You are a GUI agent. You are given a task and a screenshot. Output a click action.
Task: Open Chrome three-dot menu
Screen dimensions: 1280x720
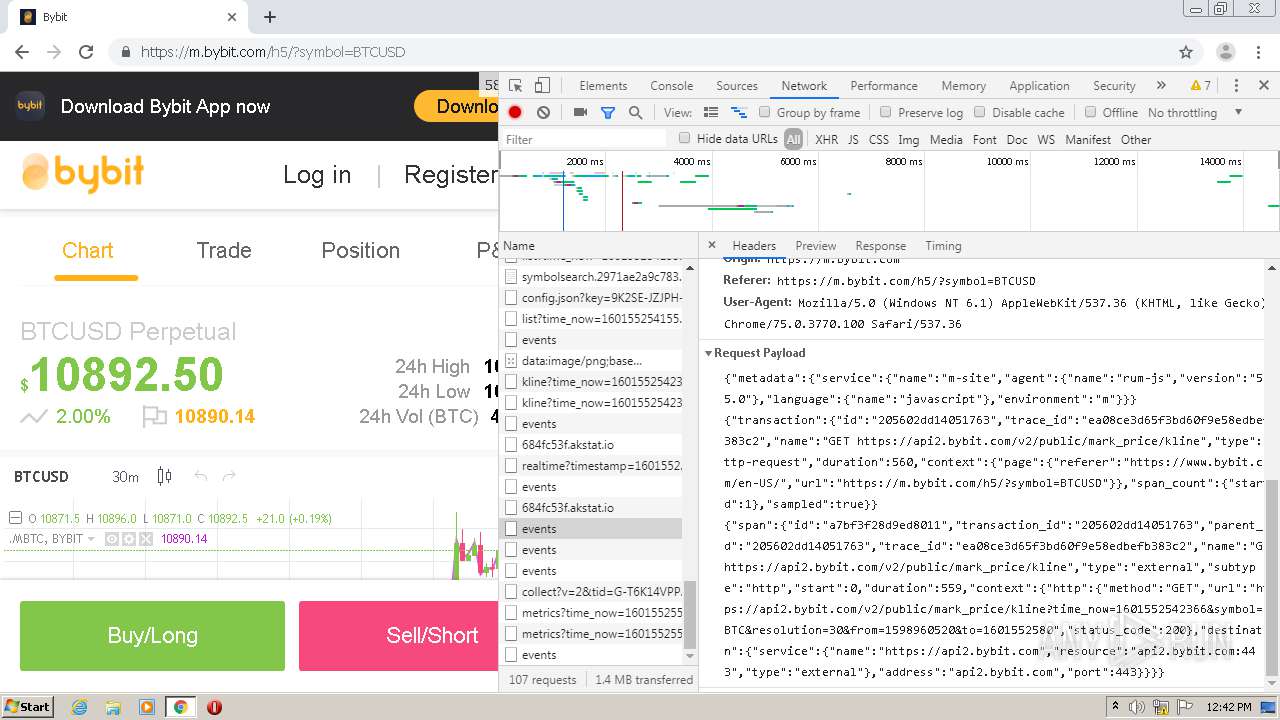tap(1259, 52)
